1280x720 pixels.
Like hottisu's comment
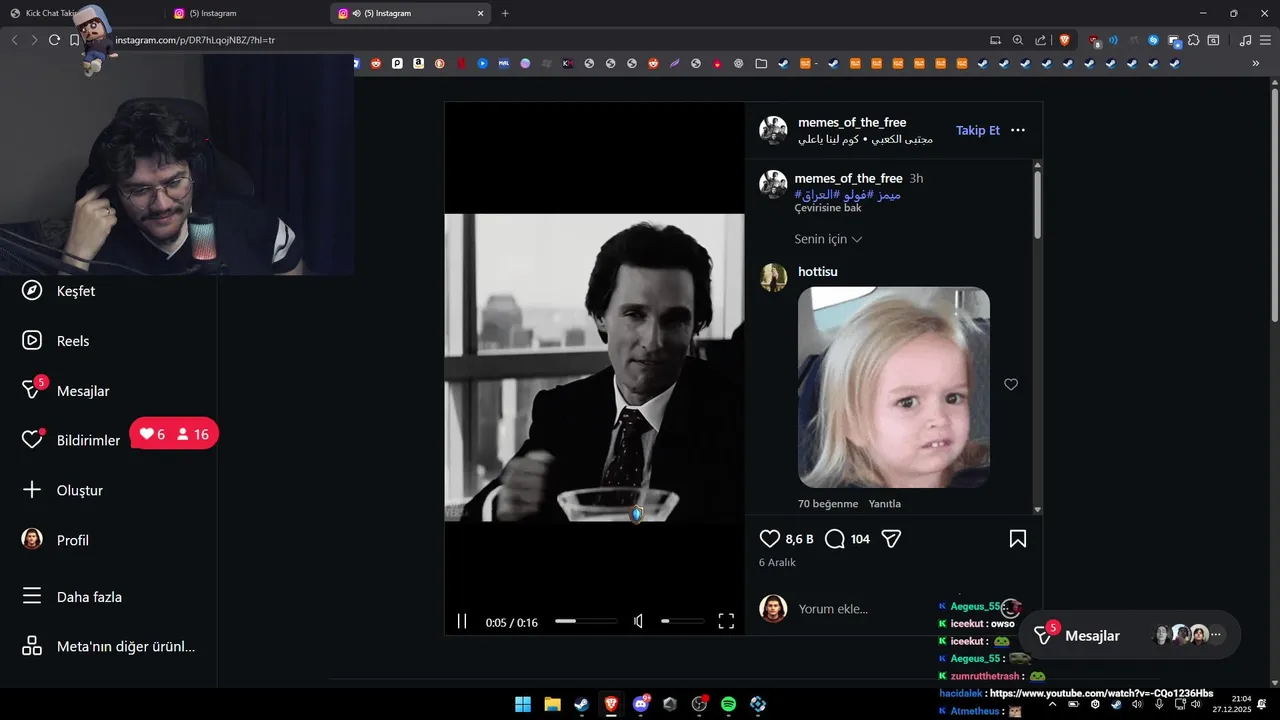pyautogui.click(x=1011, y=385)
